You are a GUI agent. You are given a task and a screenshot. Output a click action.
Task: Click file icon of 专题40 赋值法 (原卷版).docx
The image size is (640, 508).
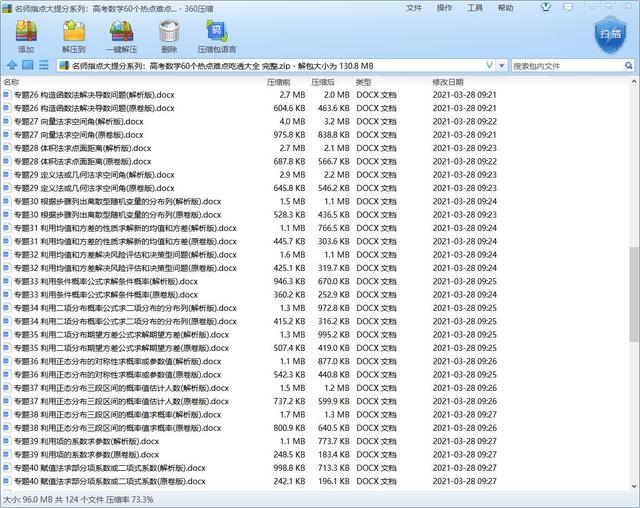coord(7,481)
